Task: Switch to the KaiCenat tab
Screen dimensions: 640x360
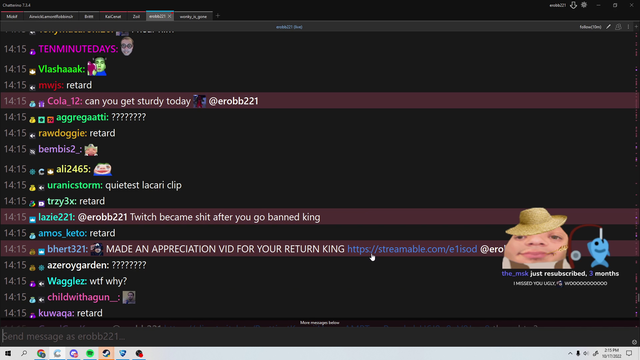Action: click(113, 16)
